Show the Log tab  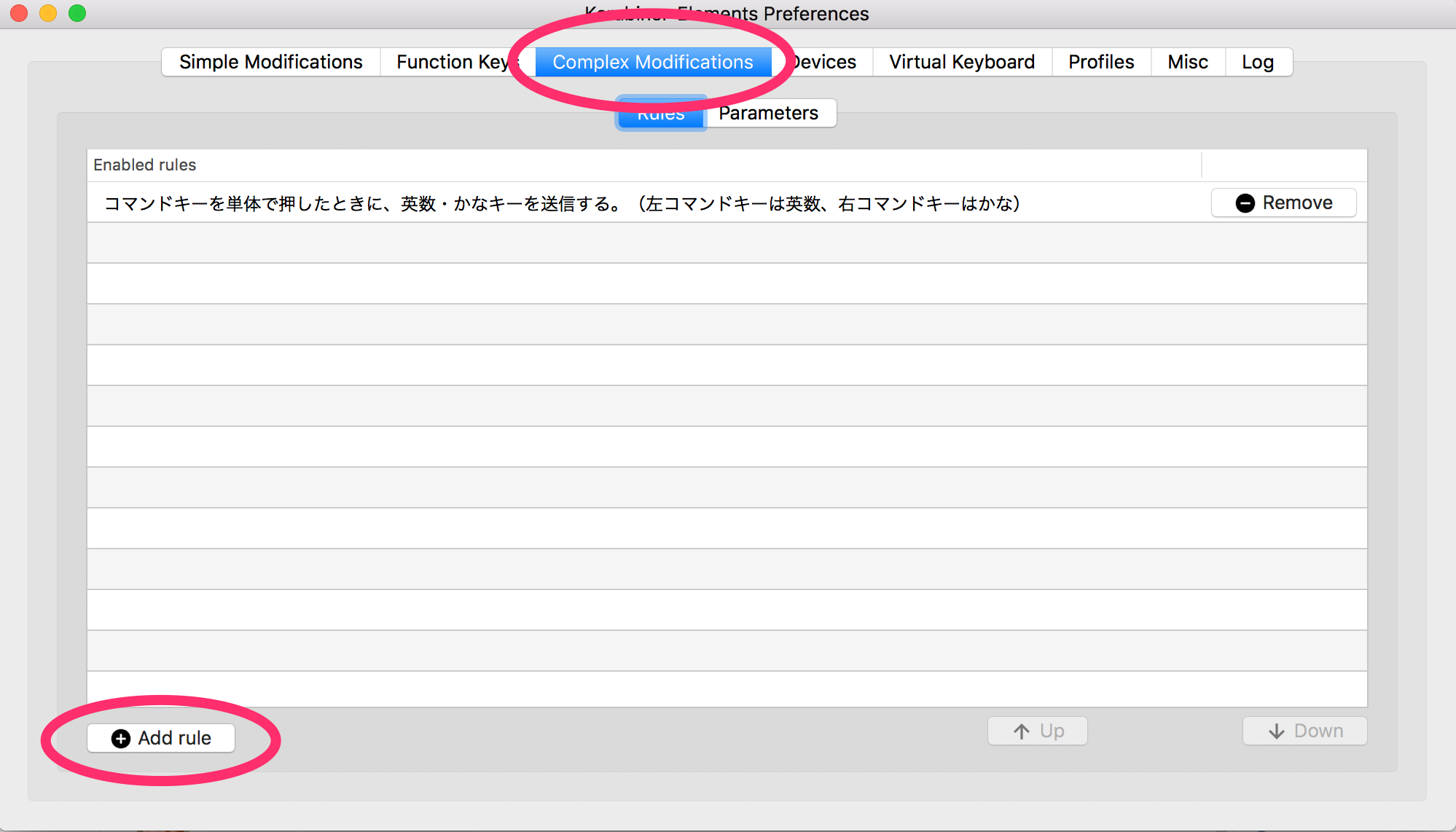[1259, 62]
